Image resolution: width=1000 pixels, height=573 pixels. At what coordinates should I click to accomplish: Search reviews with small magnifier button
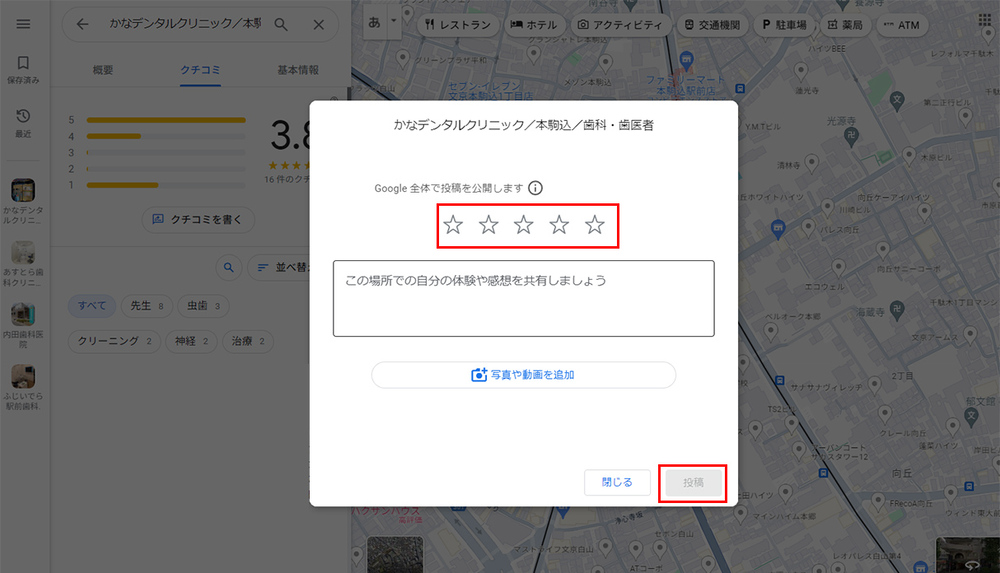click(229, 267)
